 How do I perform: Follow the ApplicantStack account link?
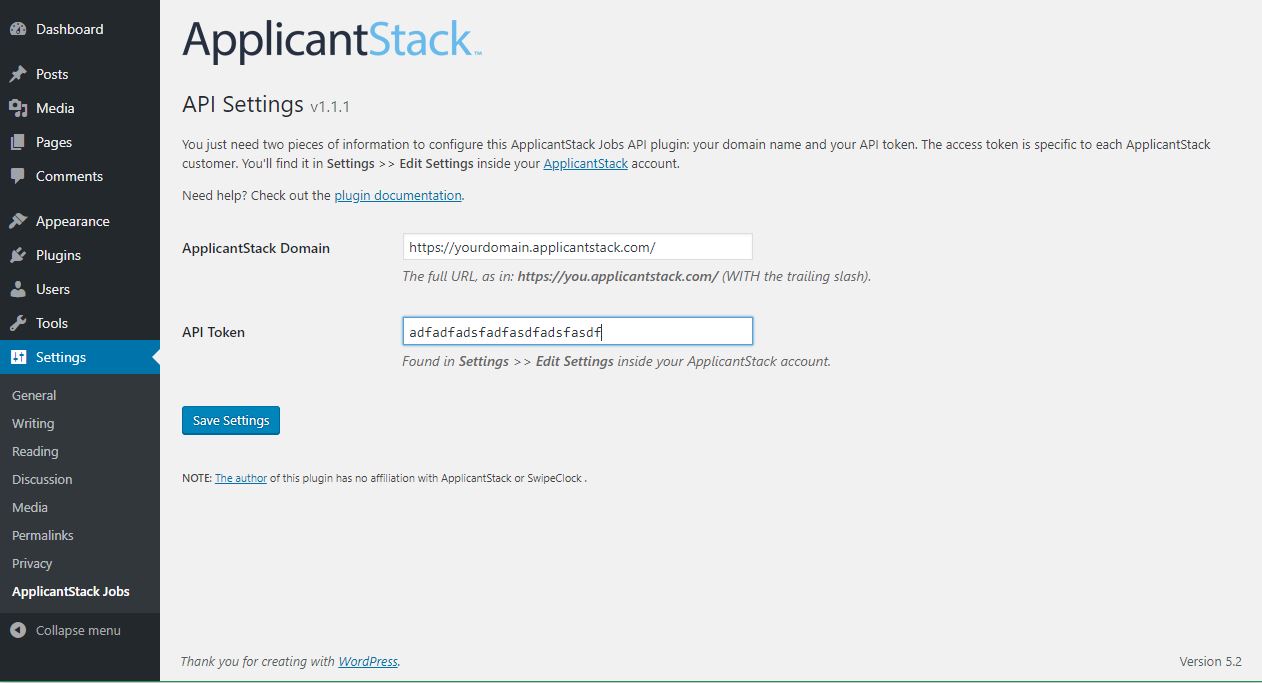585,163
